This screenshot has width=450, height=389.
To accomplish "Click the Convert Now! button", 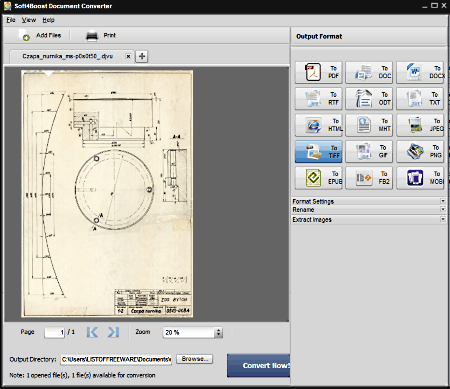I will pyautogui.click(x=259, y=365).
